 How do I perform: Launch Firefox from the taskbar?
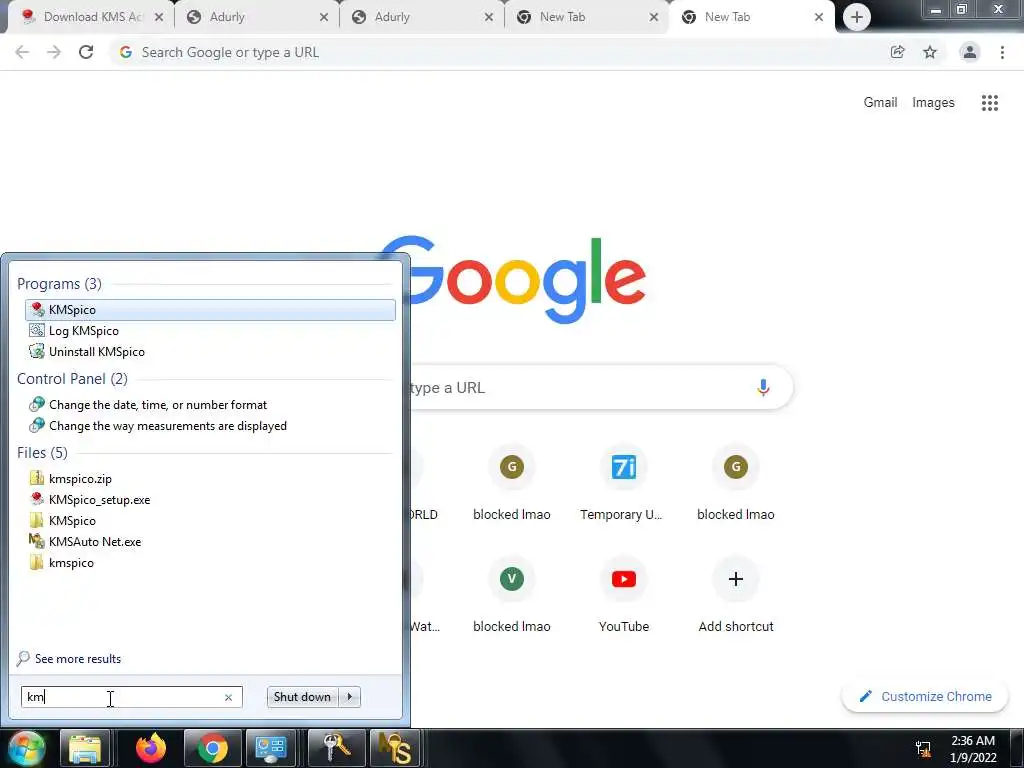151,748
